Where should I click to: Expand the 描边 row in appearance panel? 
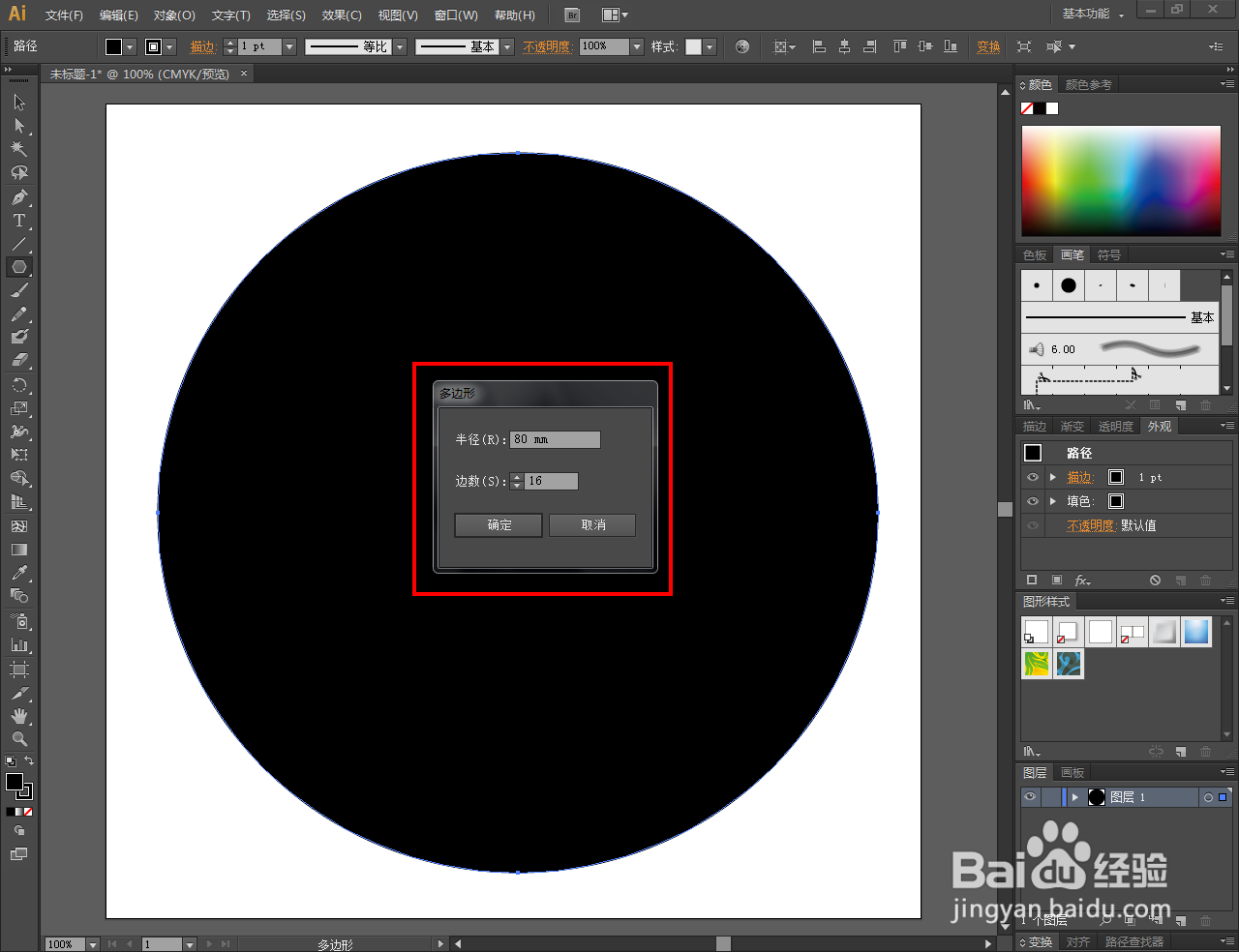click(x=1053, y=477)
